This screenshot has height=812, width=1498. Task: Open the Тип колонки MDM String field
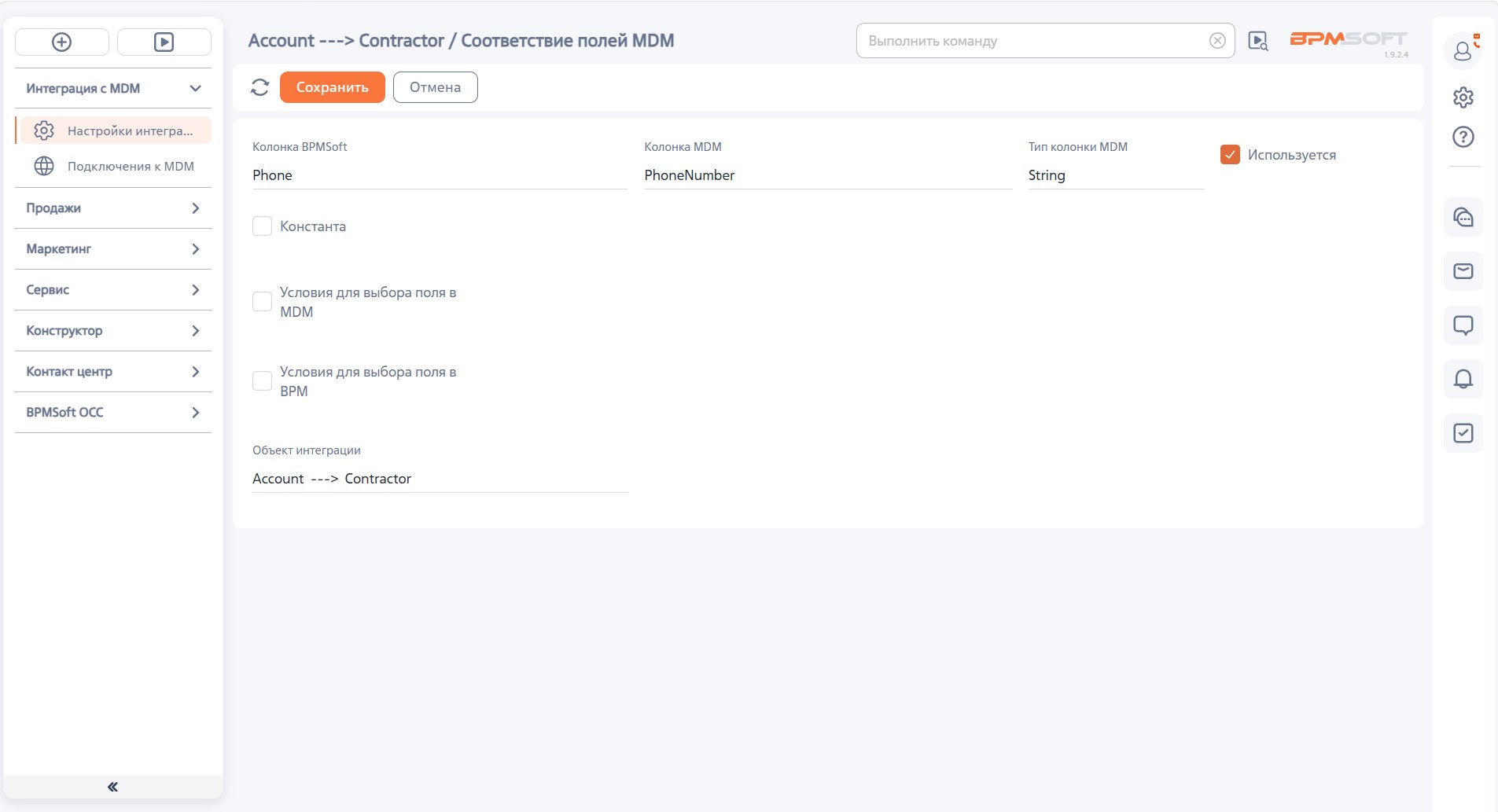click(x=1116, y=175)
